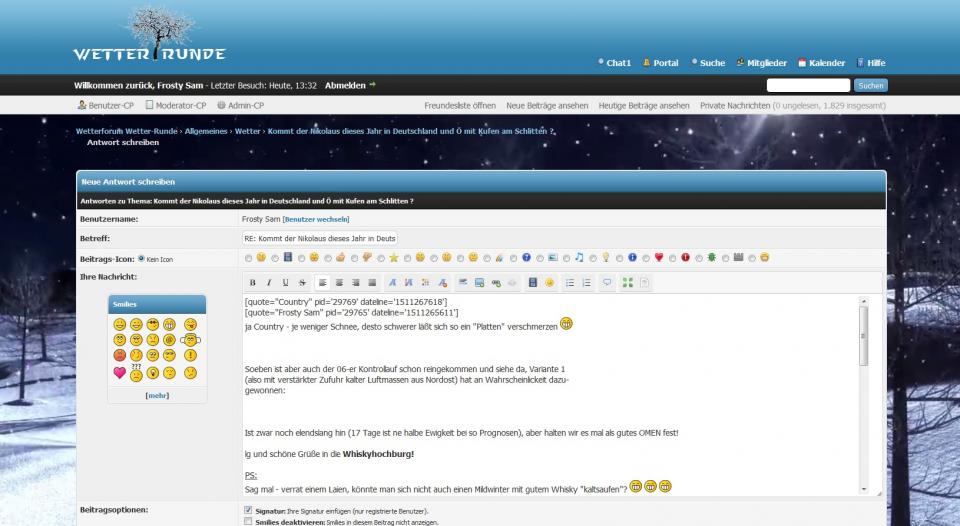Viewport: 960px width, 526px height.
Task: Center align the message text
Action: pyautogui.click(x=339, y=283)
